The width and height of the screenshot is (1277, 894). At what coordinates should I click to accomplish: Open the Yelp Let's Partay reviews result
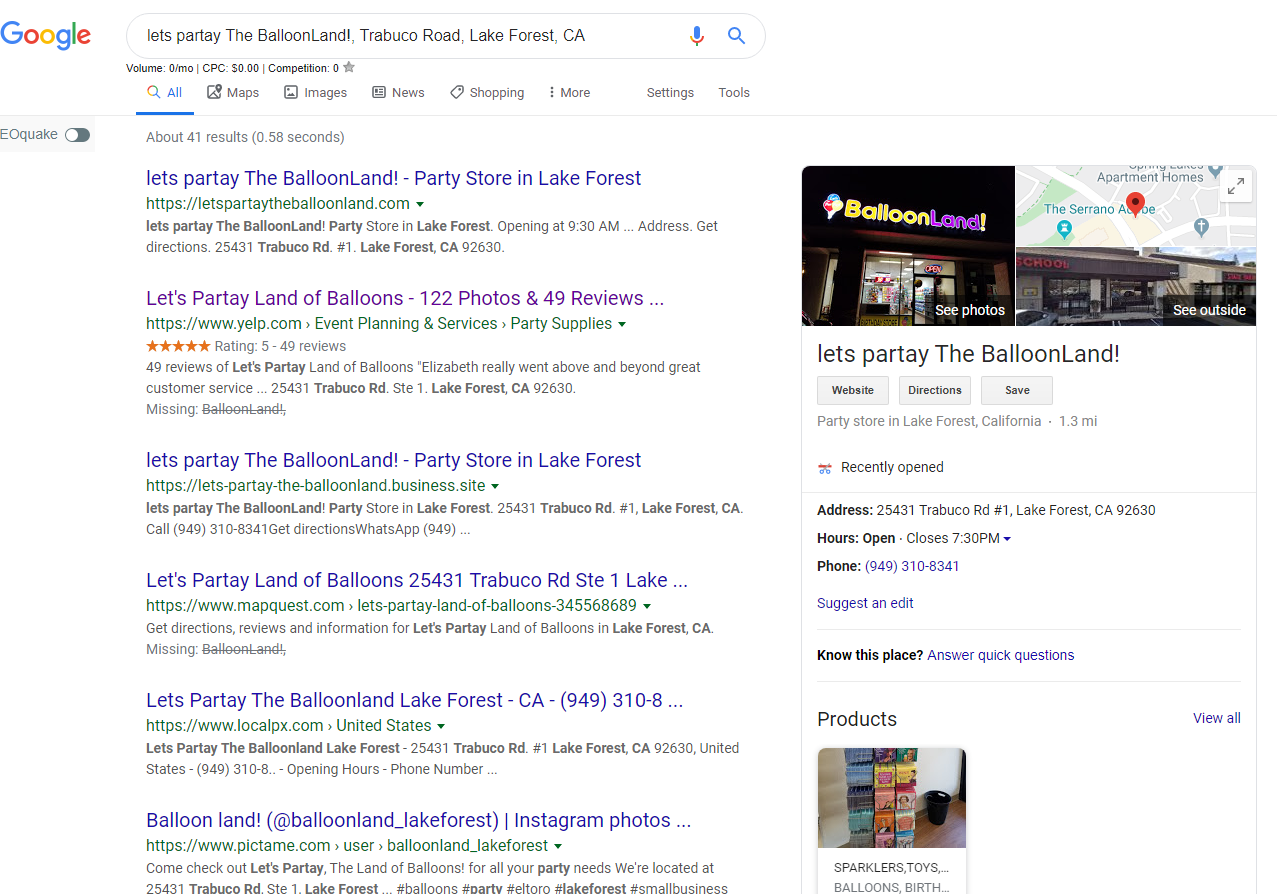[405, 298]
